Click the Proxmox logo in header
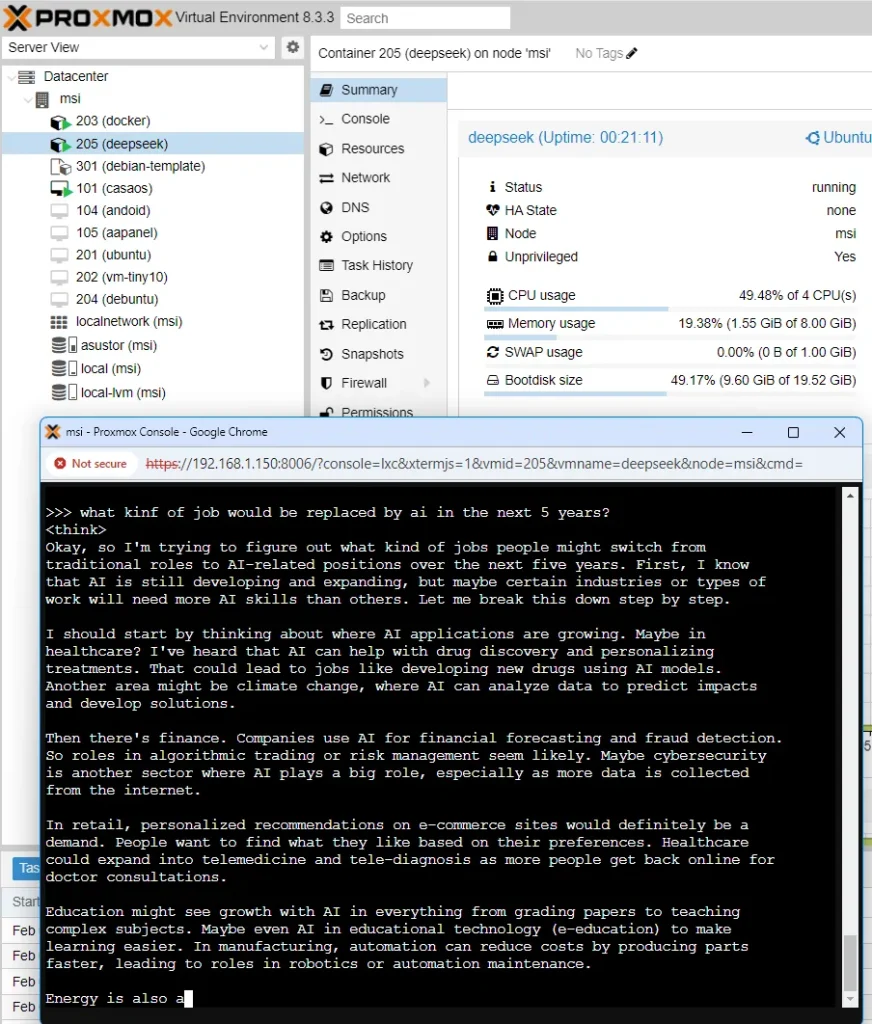The height and width of the screenshot is (1024, 872). point(86,17)
